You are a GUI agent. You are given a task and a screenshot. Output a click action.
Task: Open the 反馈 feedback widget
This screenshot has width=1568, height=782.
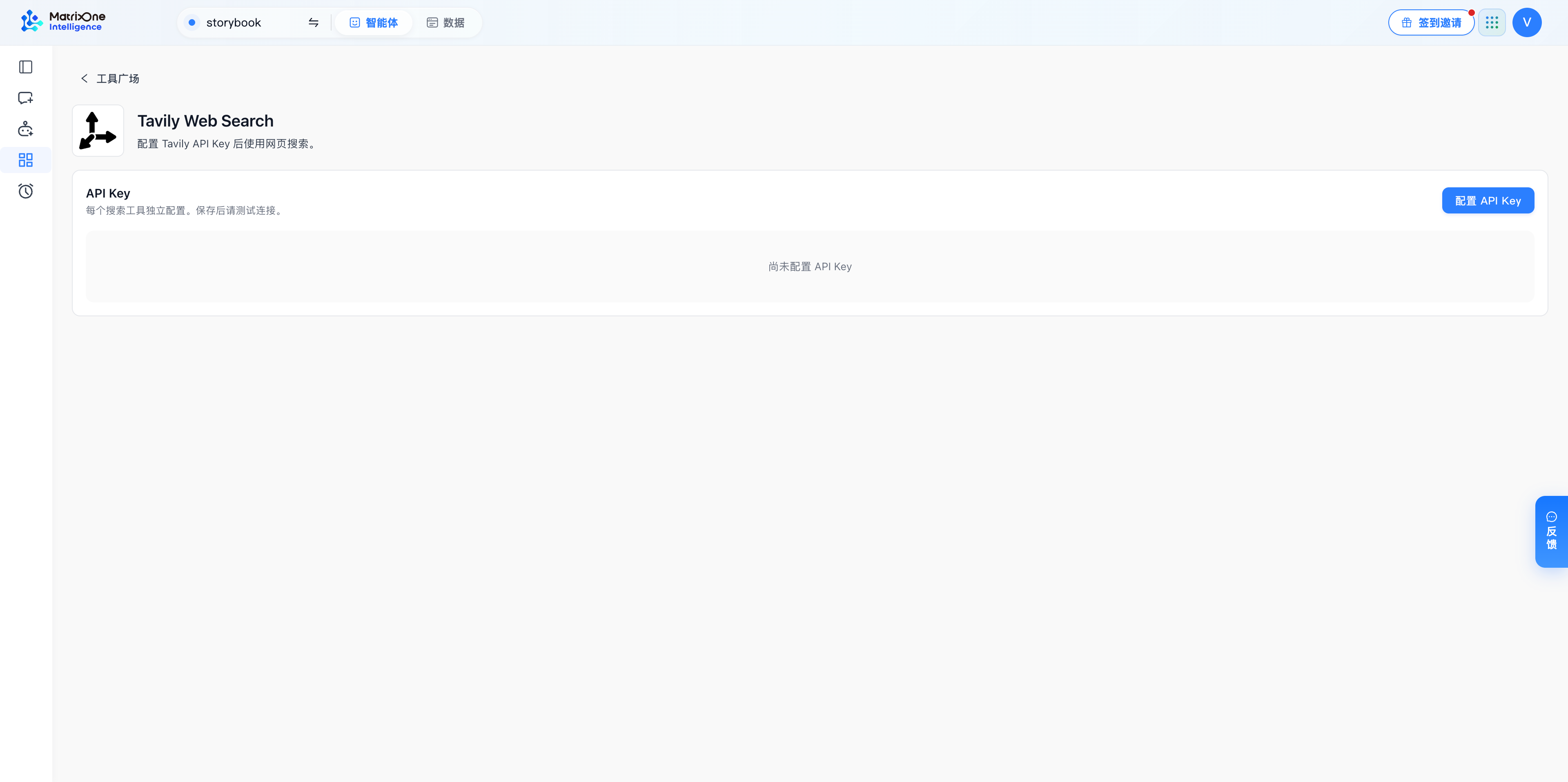coord(1552,532)
